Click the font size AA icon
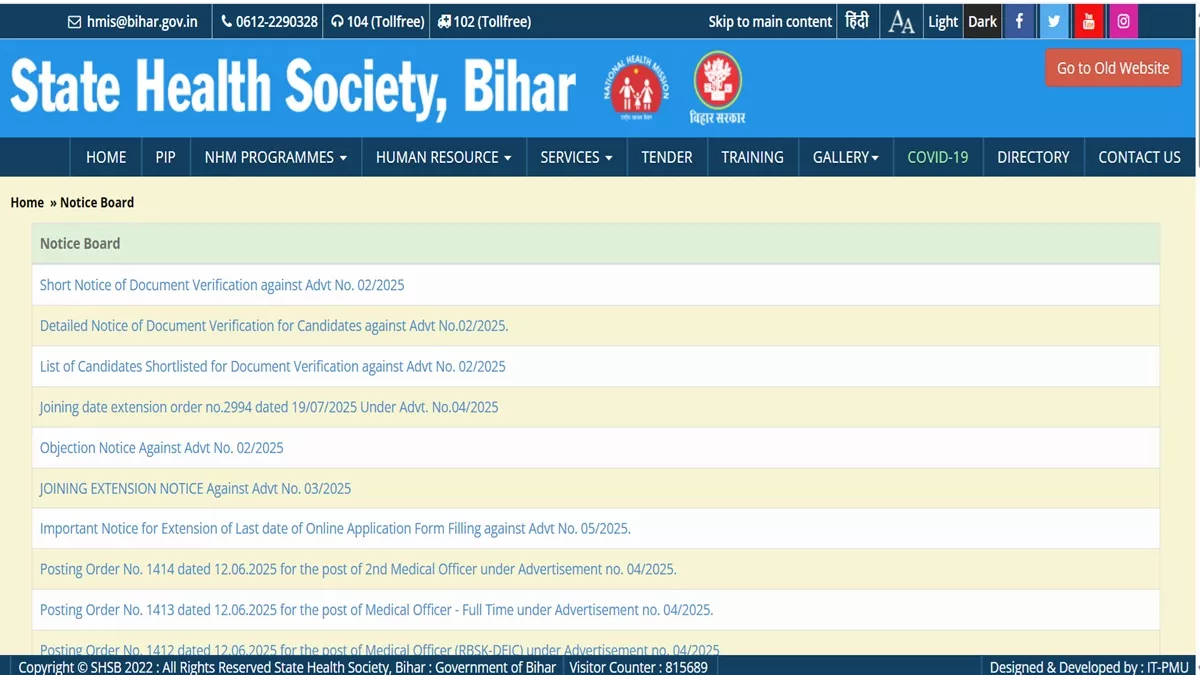The height and width of the screenshot is (675, 1200). tap(901, 22)
